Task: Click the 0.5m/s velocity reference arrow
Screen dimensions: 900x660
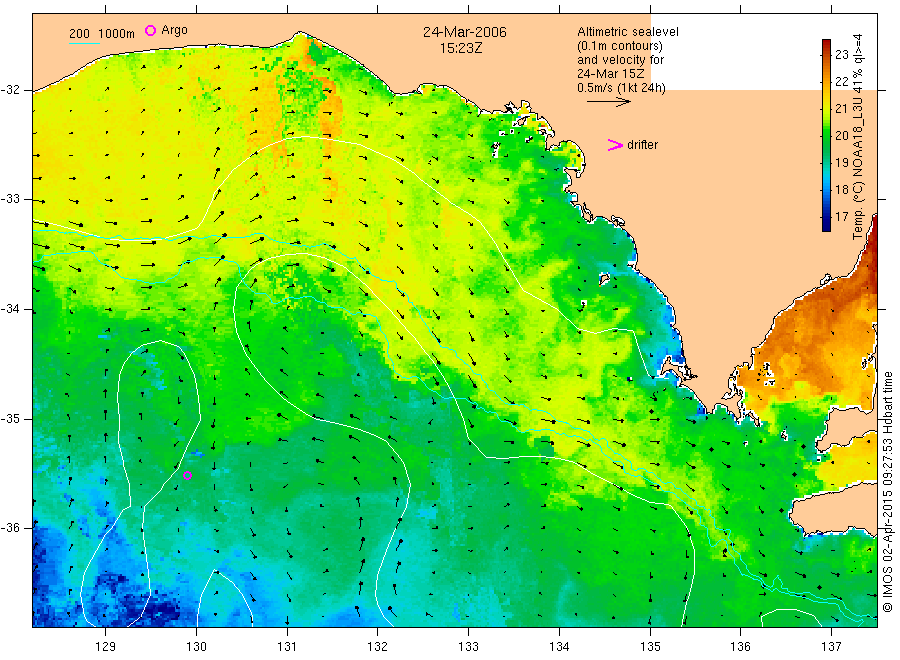Action: 608,102
